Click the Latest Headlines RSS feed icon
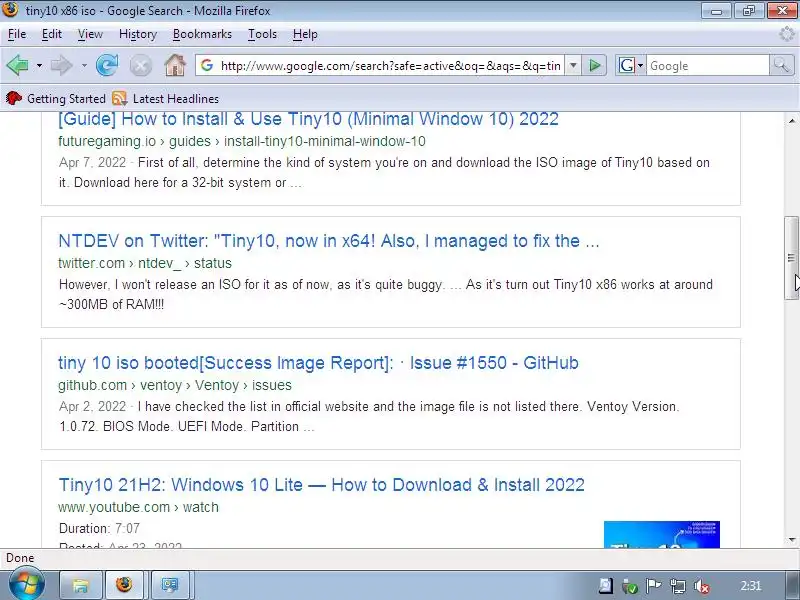Viewport: 800px width, 600px height. (119, 98)
